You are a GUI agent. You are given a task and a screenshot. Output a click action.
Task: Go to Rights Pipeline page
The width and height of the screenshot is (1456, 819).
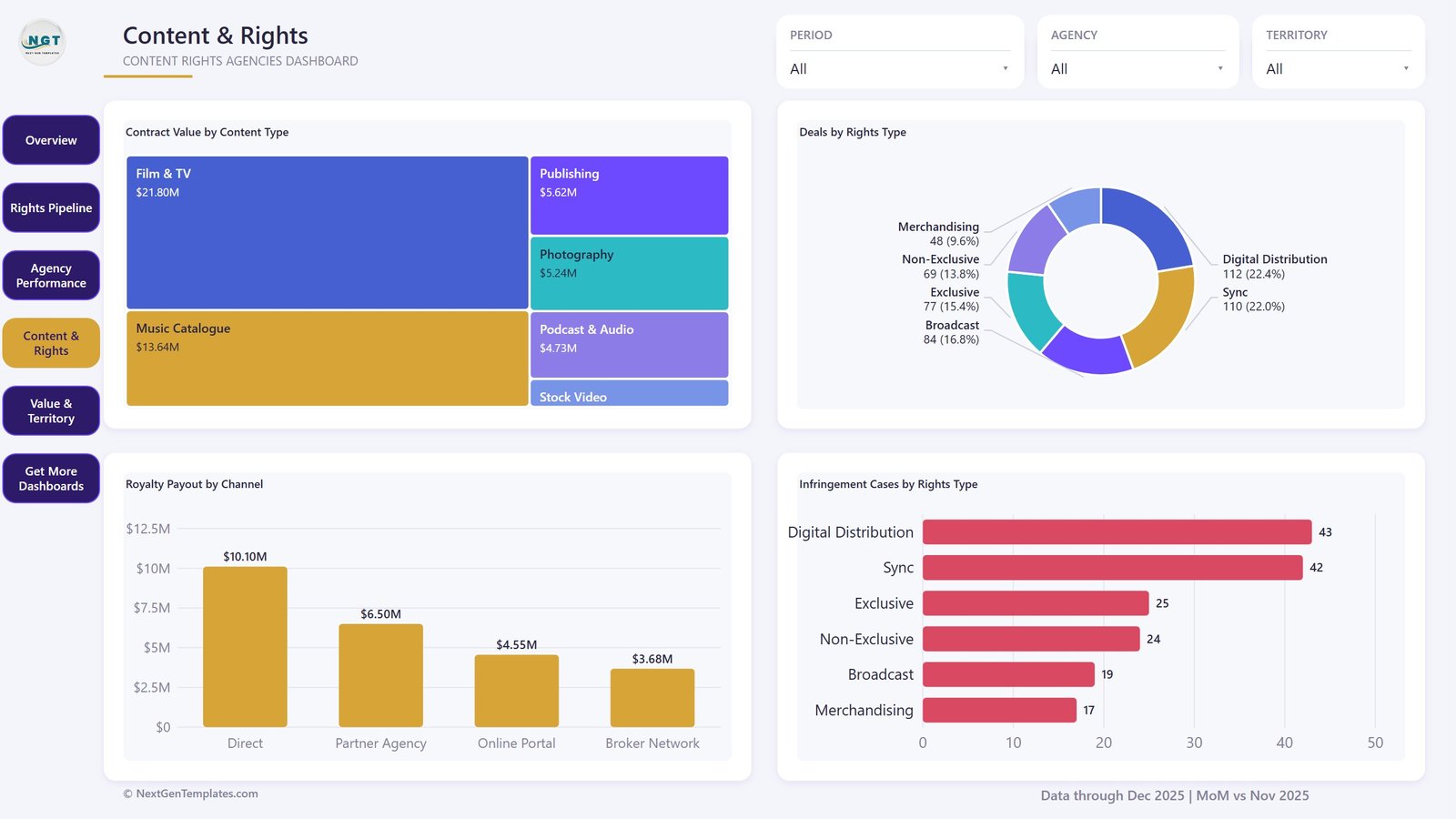[51, 207]
